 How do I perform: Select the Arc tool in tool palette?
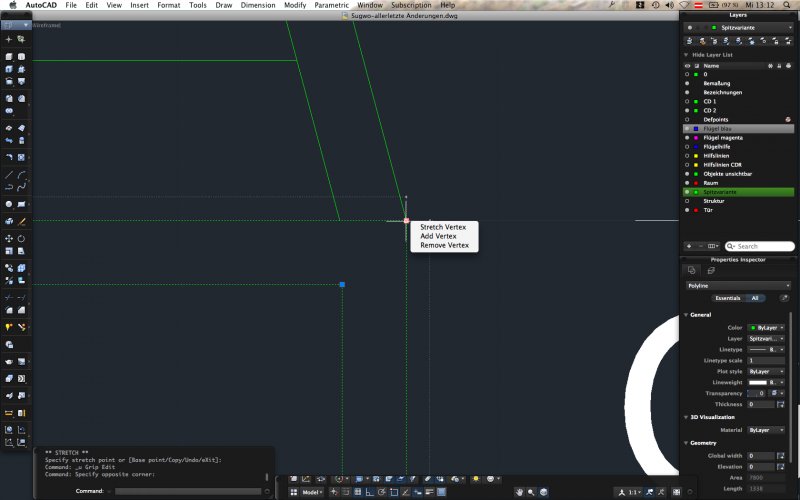21,175
